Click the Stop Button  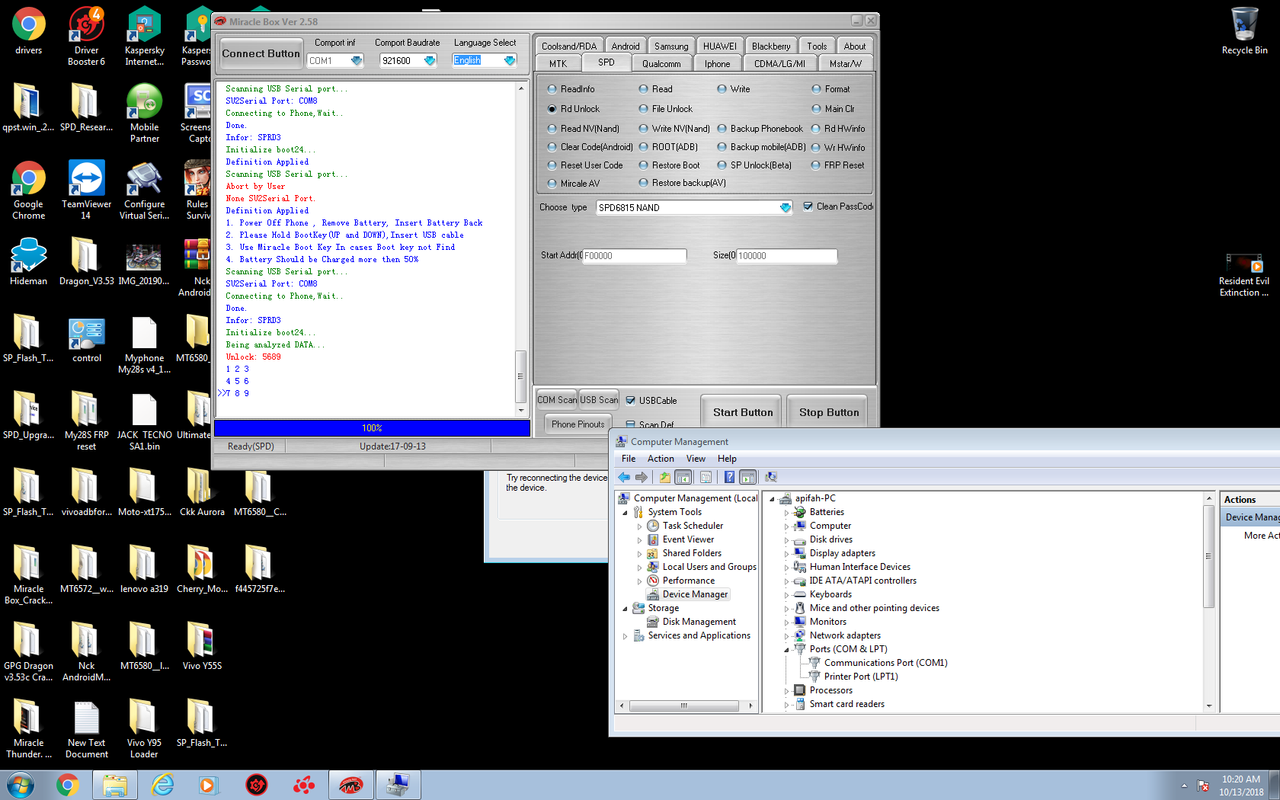tap(829, 412)
